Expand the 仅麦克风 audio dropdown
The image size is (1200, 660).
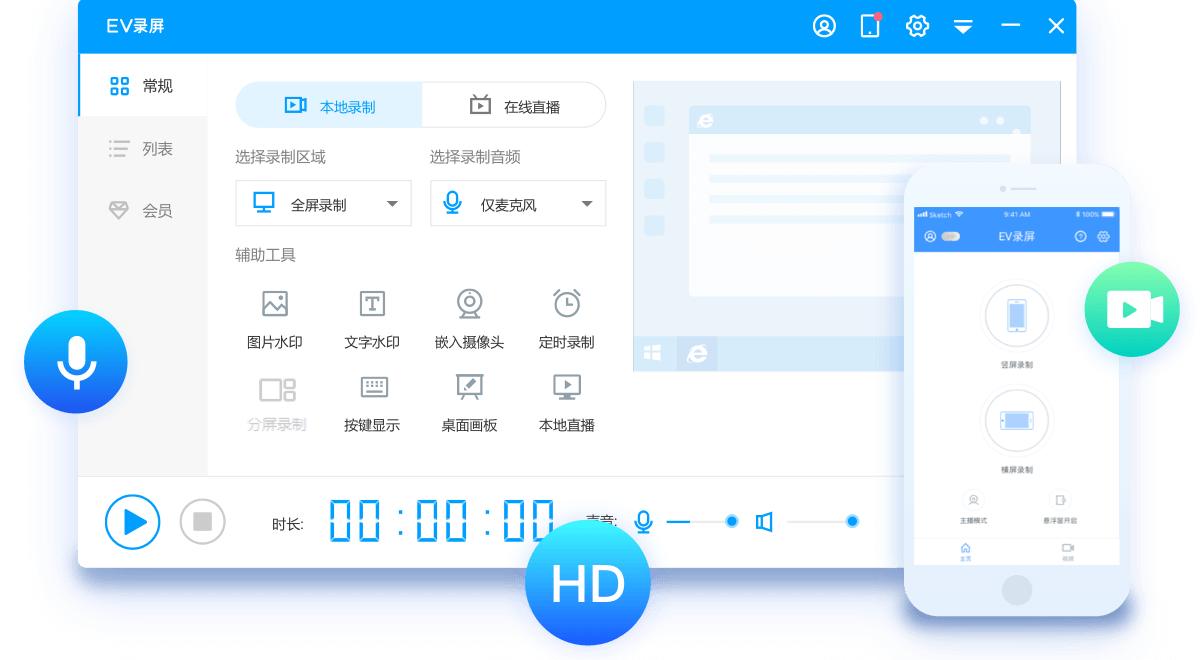[518, 204]
